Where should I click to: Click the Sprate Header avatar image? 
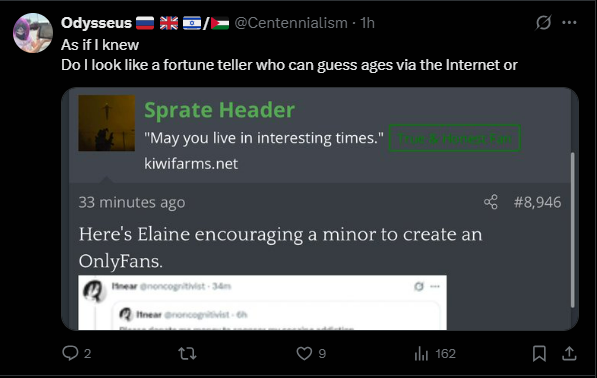(107, 123)
